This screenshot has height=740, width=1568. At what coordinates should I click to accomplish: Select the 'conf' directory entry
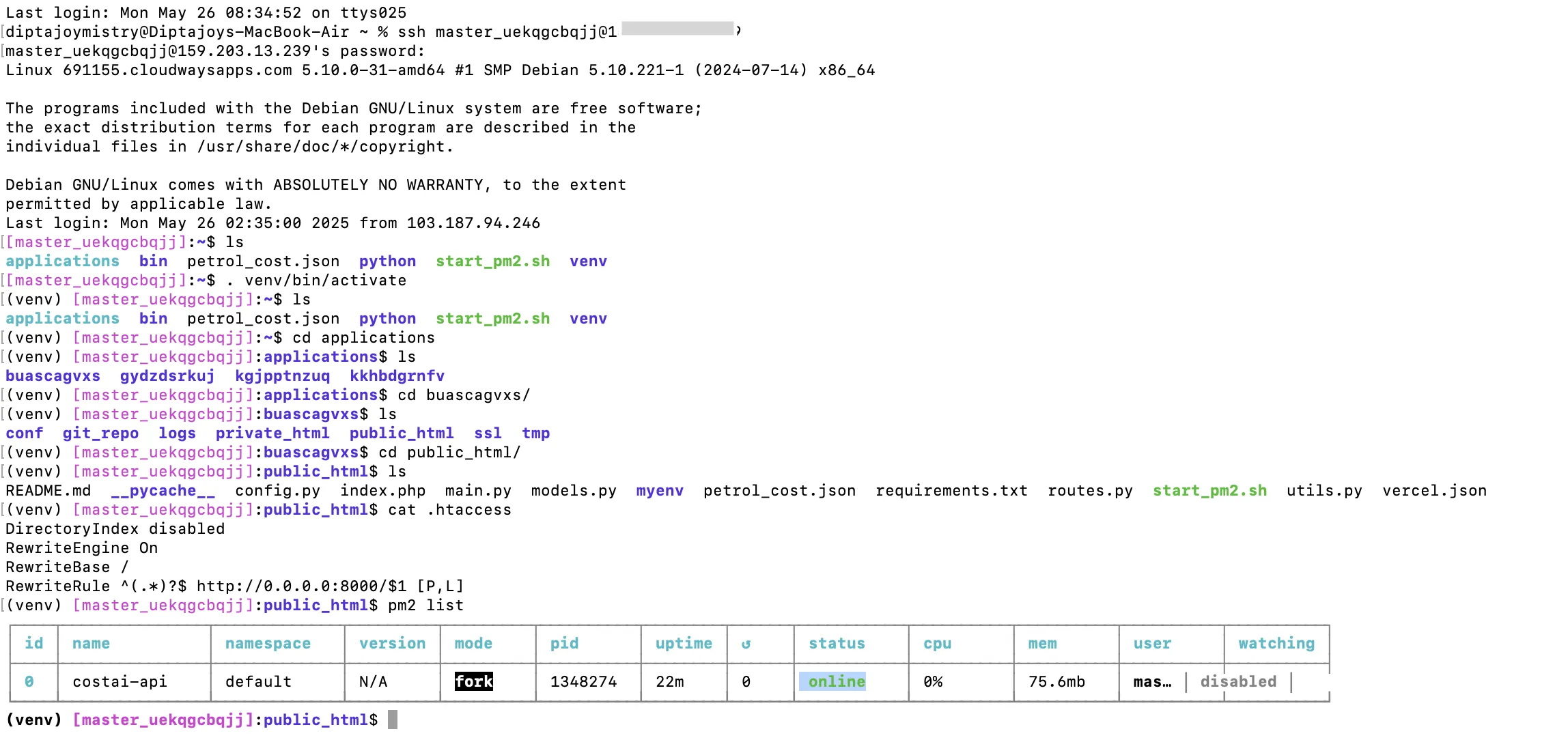click(25, 433)
